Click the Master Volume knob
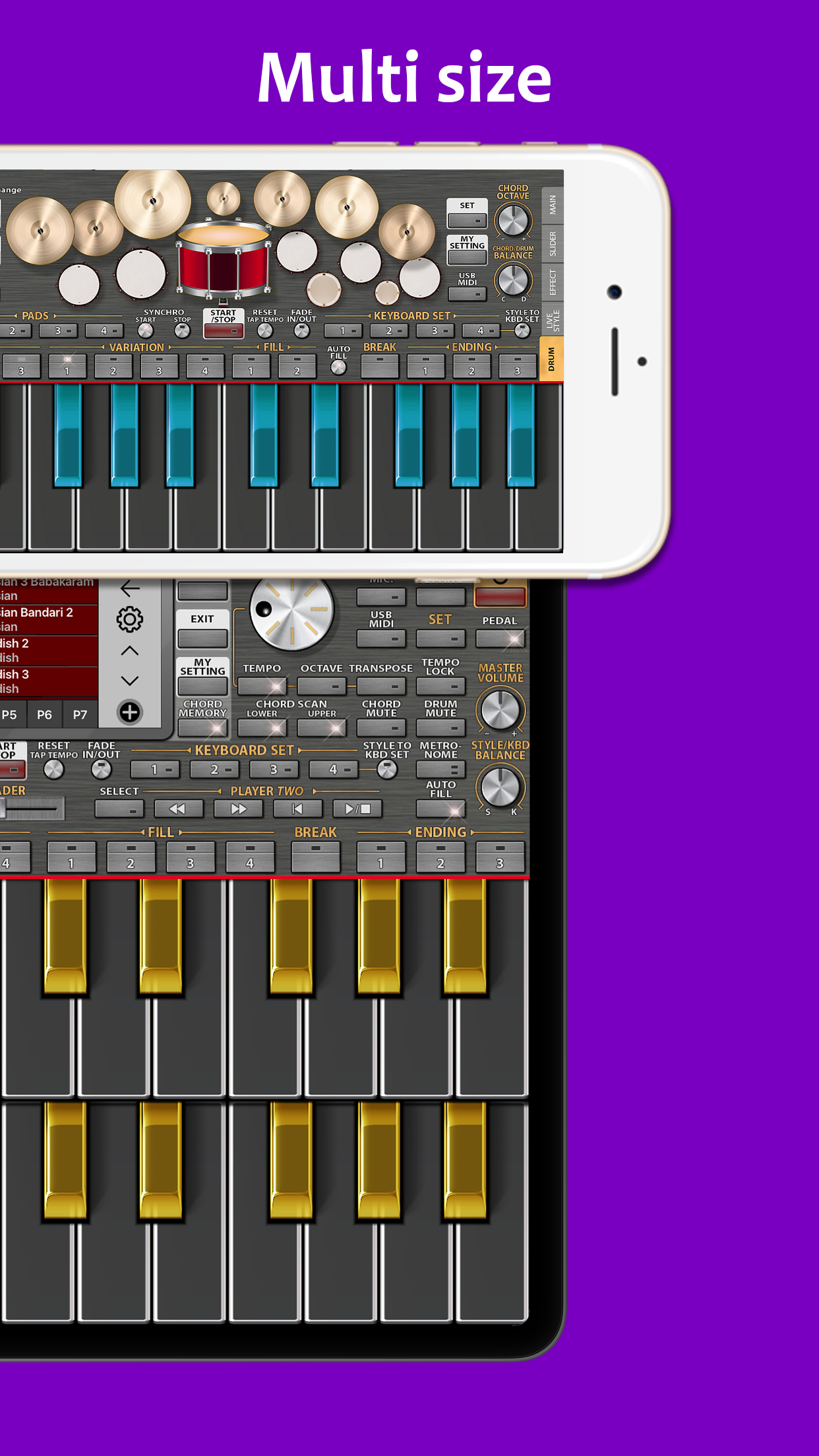Viewport: 819px width, 1456px height. click(500, 710)
